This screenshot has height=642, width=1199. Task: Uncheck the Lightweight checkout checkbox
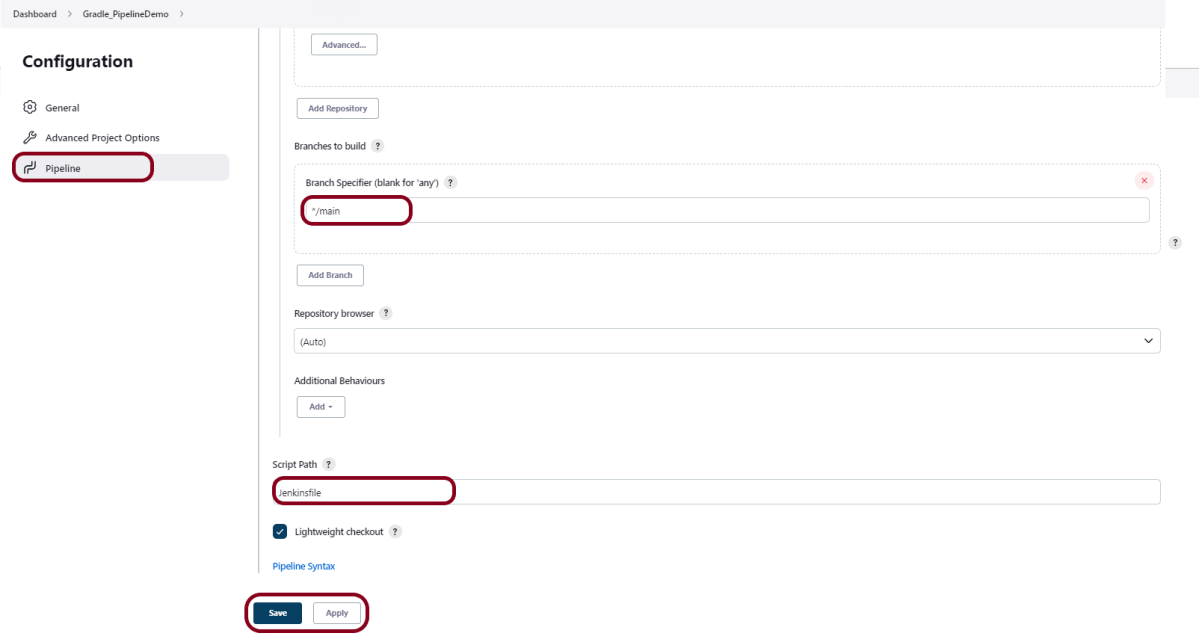tap(280, 532)
